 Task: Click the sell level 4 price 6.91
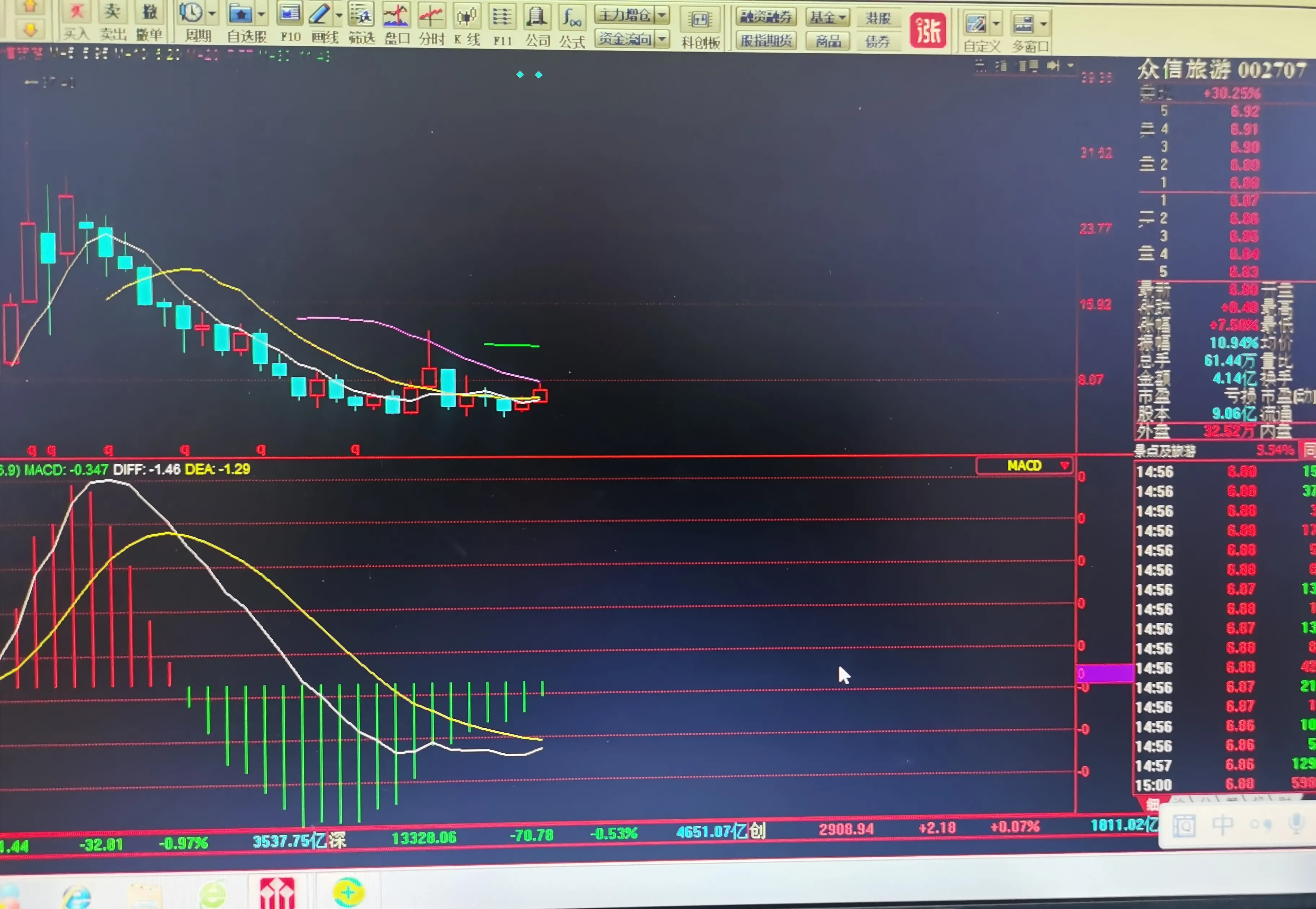[x=1244, y=129]
